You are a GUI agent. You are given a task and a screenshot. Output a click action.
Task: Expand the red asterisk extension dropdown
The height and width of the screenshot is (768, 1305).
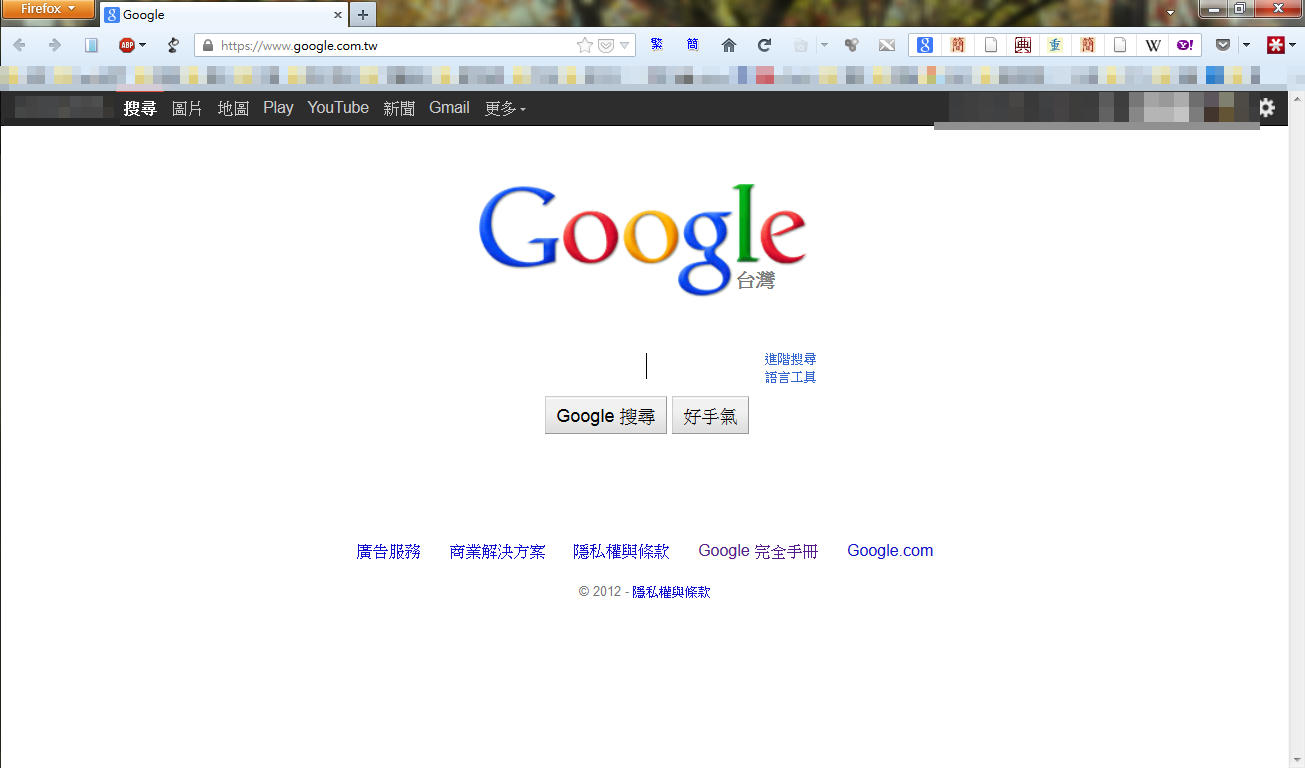coord(1292,45)
